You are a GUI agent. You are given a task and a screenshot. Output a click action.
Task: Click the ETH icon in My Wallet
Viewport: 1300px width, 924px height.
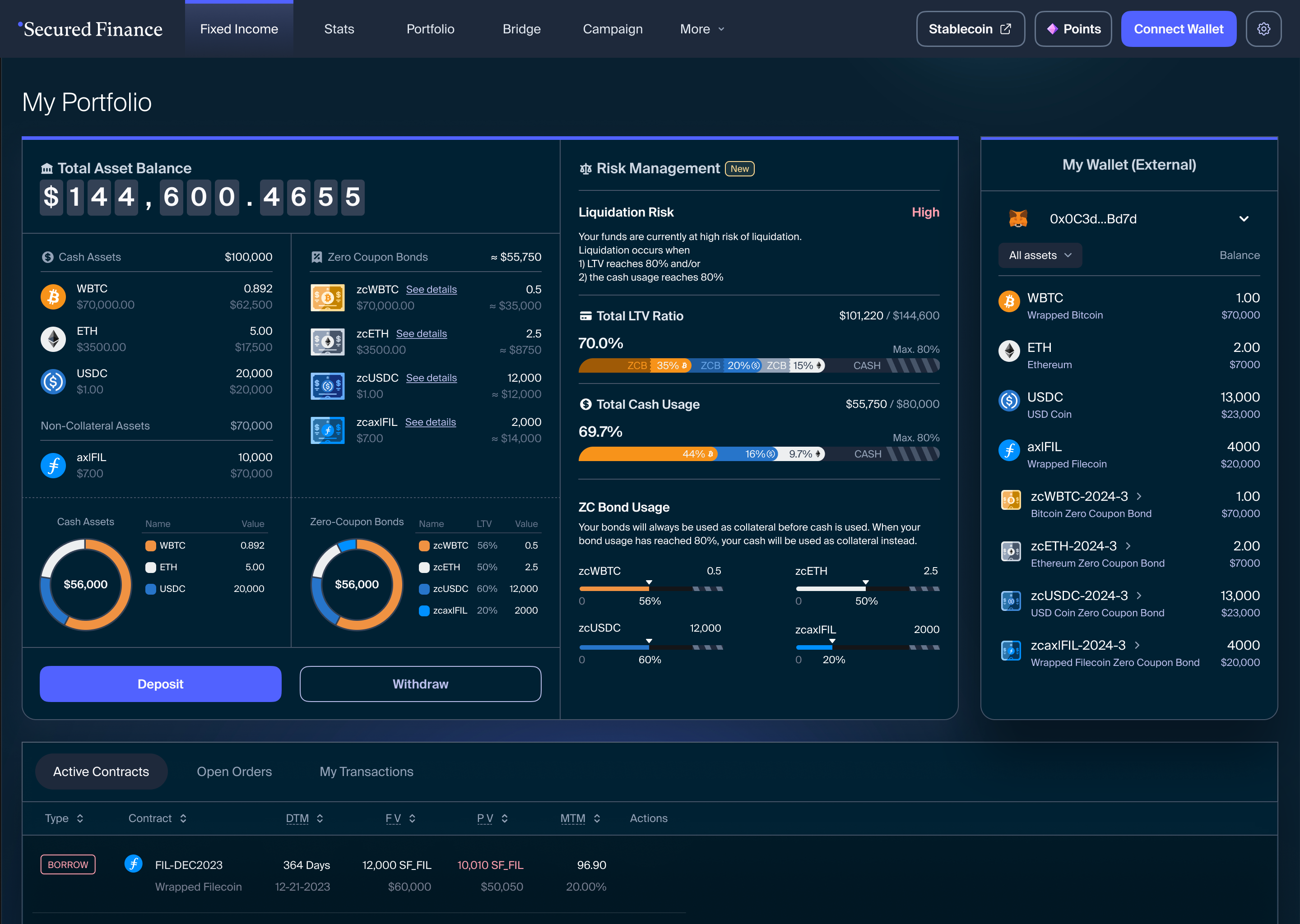pos(1009,351)
